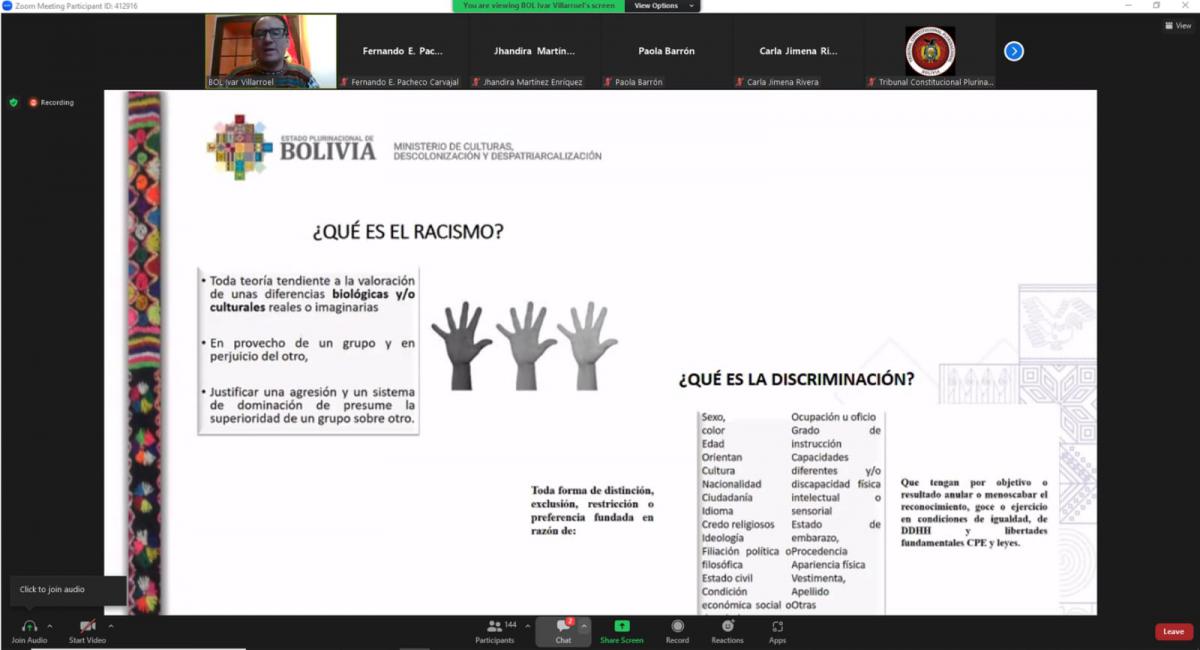This screenshot has width=1200, height=650.
Task: Click the green encryption shield icon
Action: pos(14,102)
